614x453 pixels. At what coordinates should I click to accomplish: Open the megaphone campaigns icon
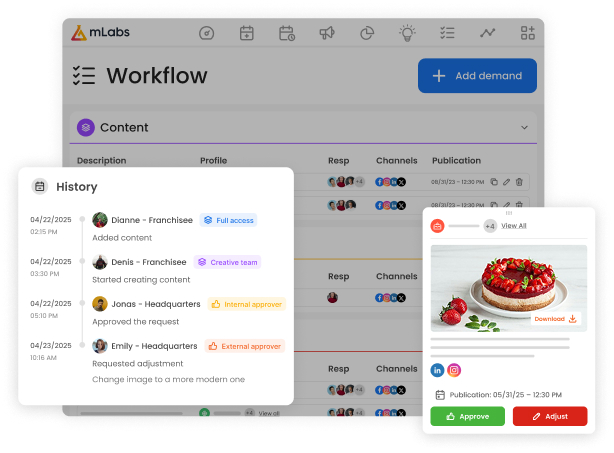pos(327,33)
